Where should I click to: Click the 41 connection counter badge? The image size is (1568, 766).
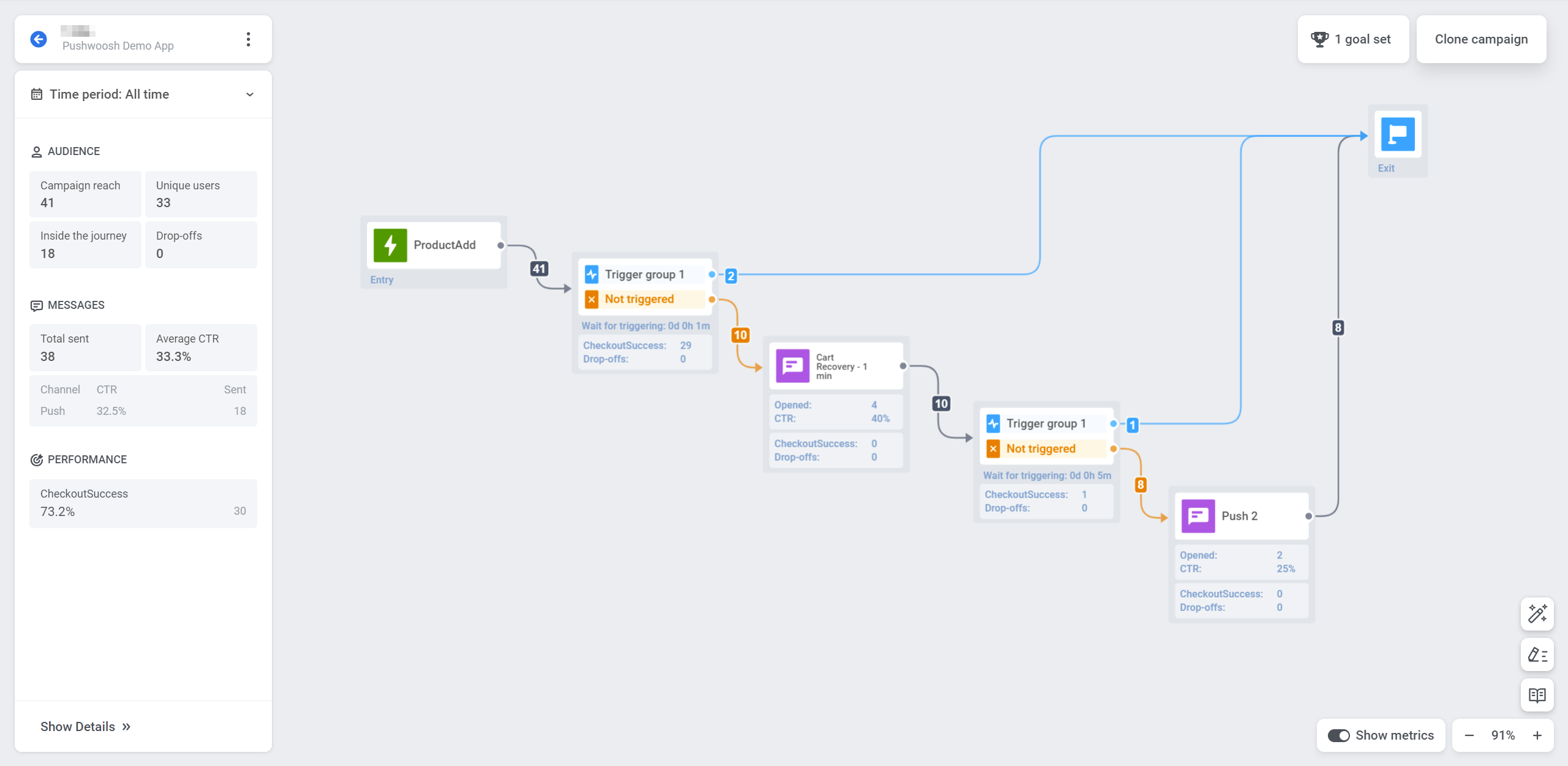click(539, 268)
